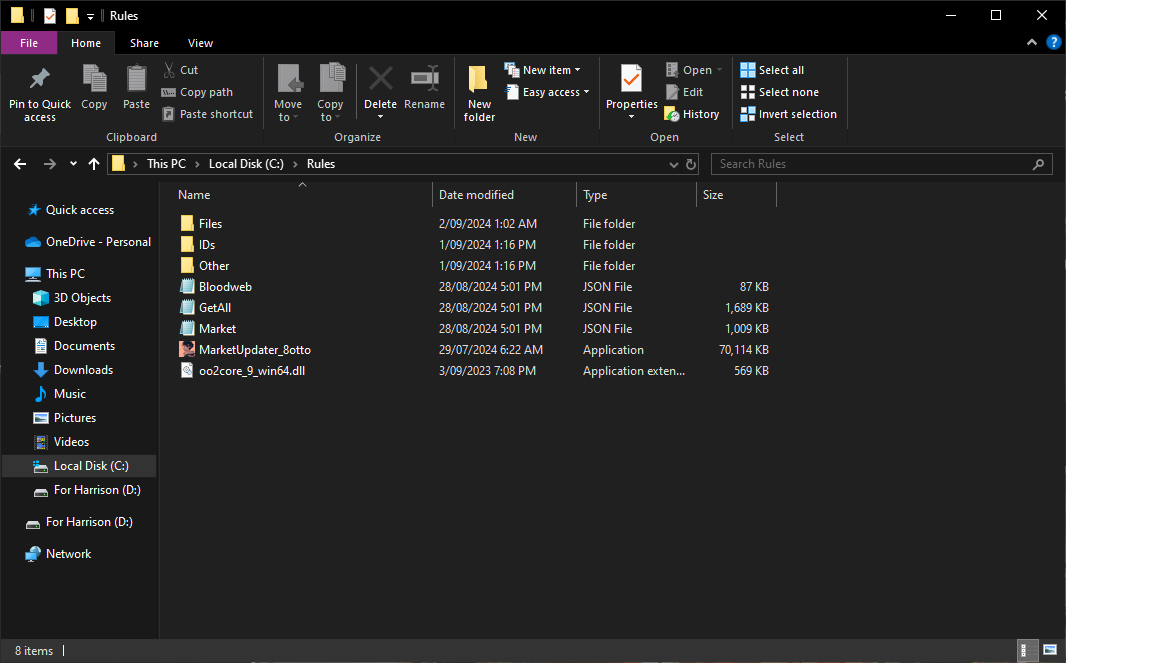Click Select all

772,70
